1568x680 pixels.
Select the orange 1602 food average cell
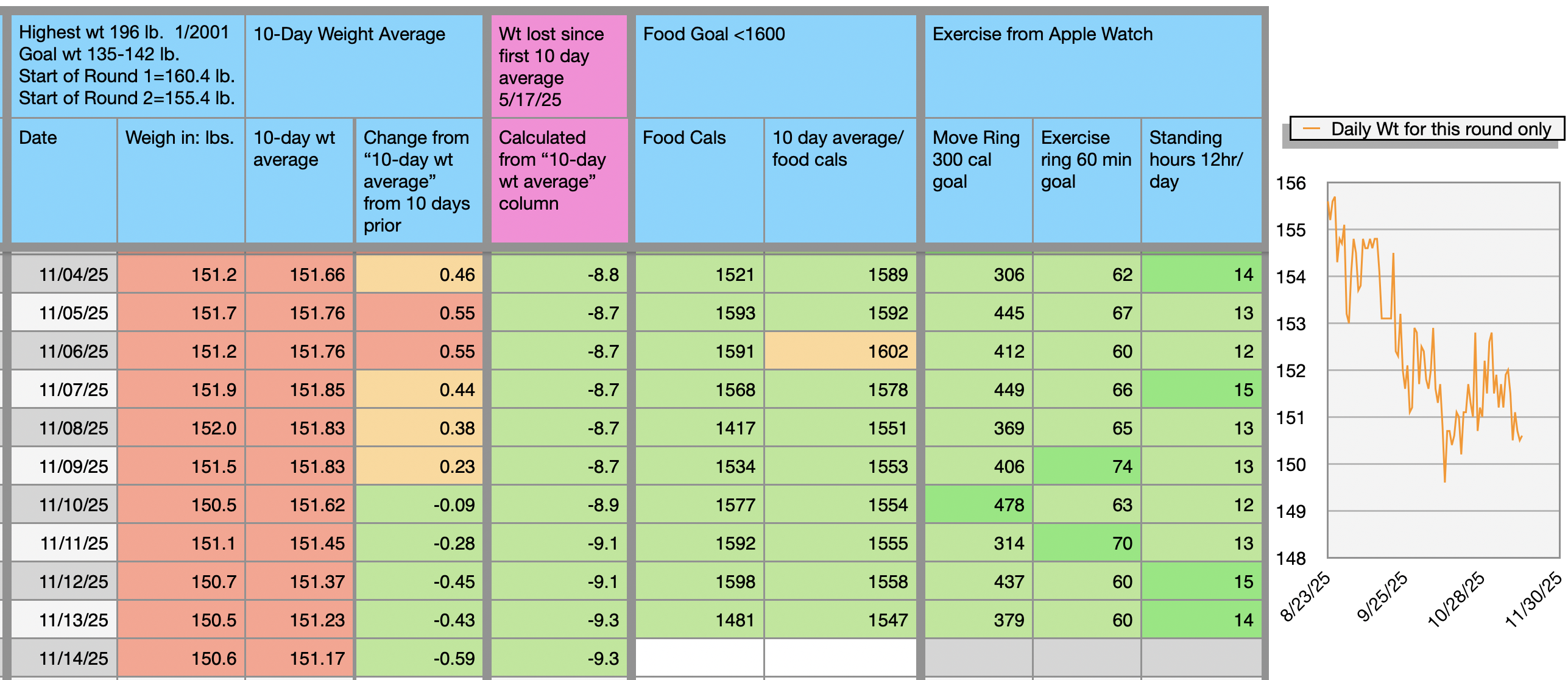point(840,351)
